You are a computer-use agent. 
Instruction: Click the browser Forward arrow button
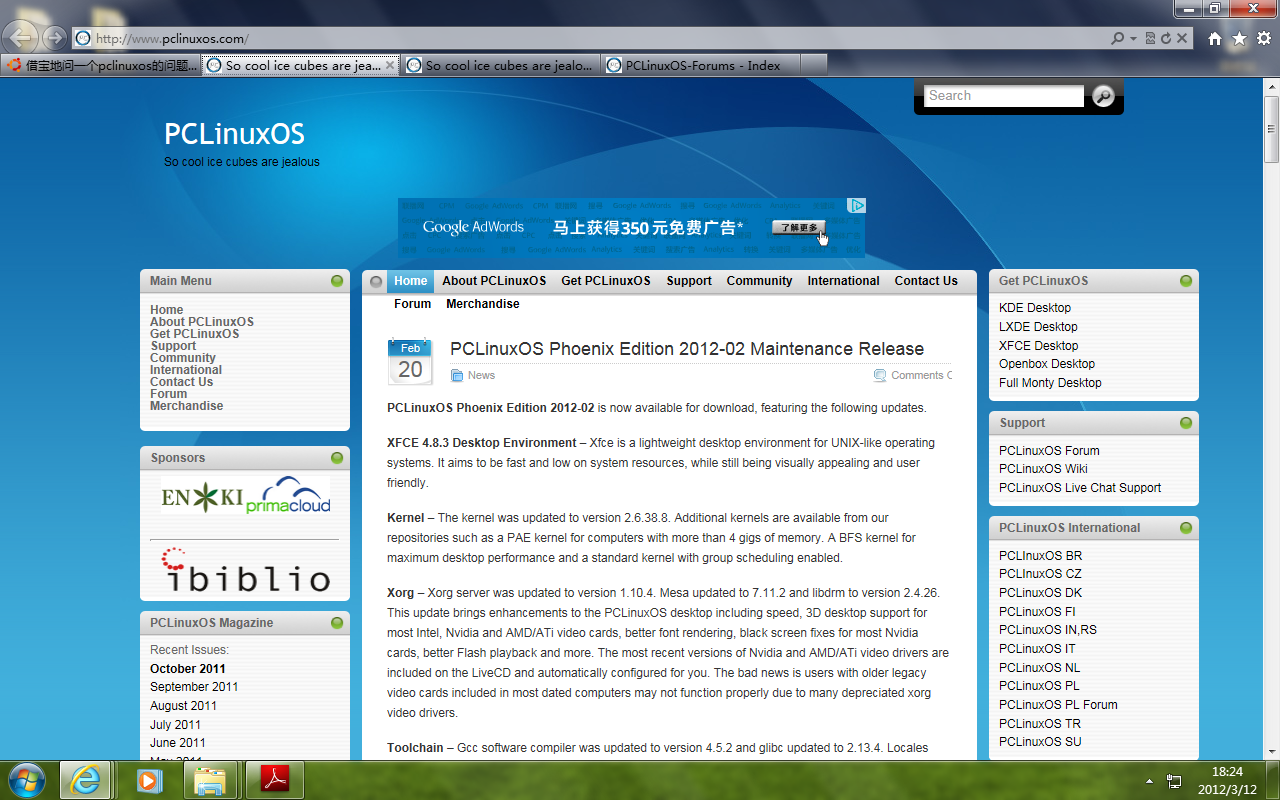(x=54, y=39)
